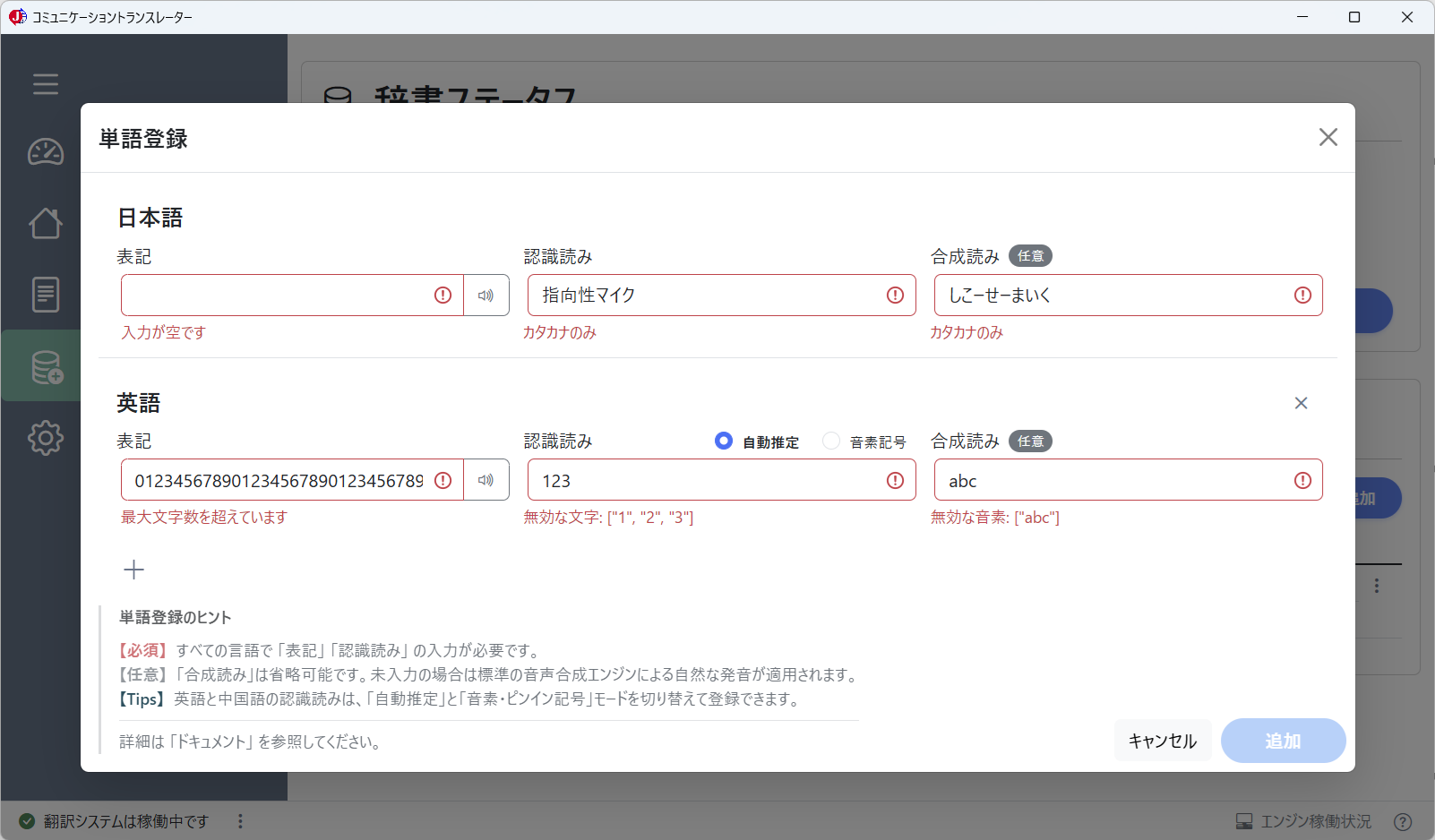1435x840 pixels.
Task: Open the row options menu behind dialog
Action: [1377, 586]
